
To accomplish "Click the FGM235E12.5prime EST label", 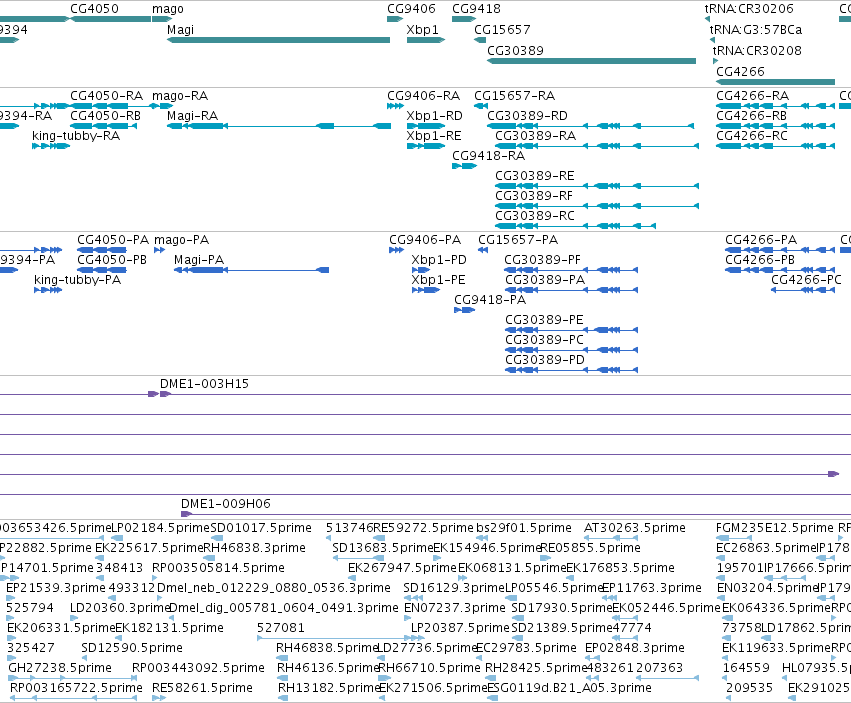I will click(774, 528).
